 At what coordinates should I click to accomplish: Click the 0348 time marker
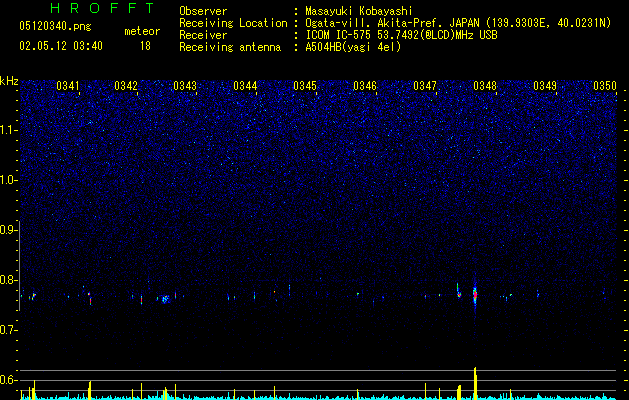[x=485, y=86]
